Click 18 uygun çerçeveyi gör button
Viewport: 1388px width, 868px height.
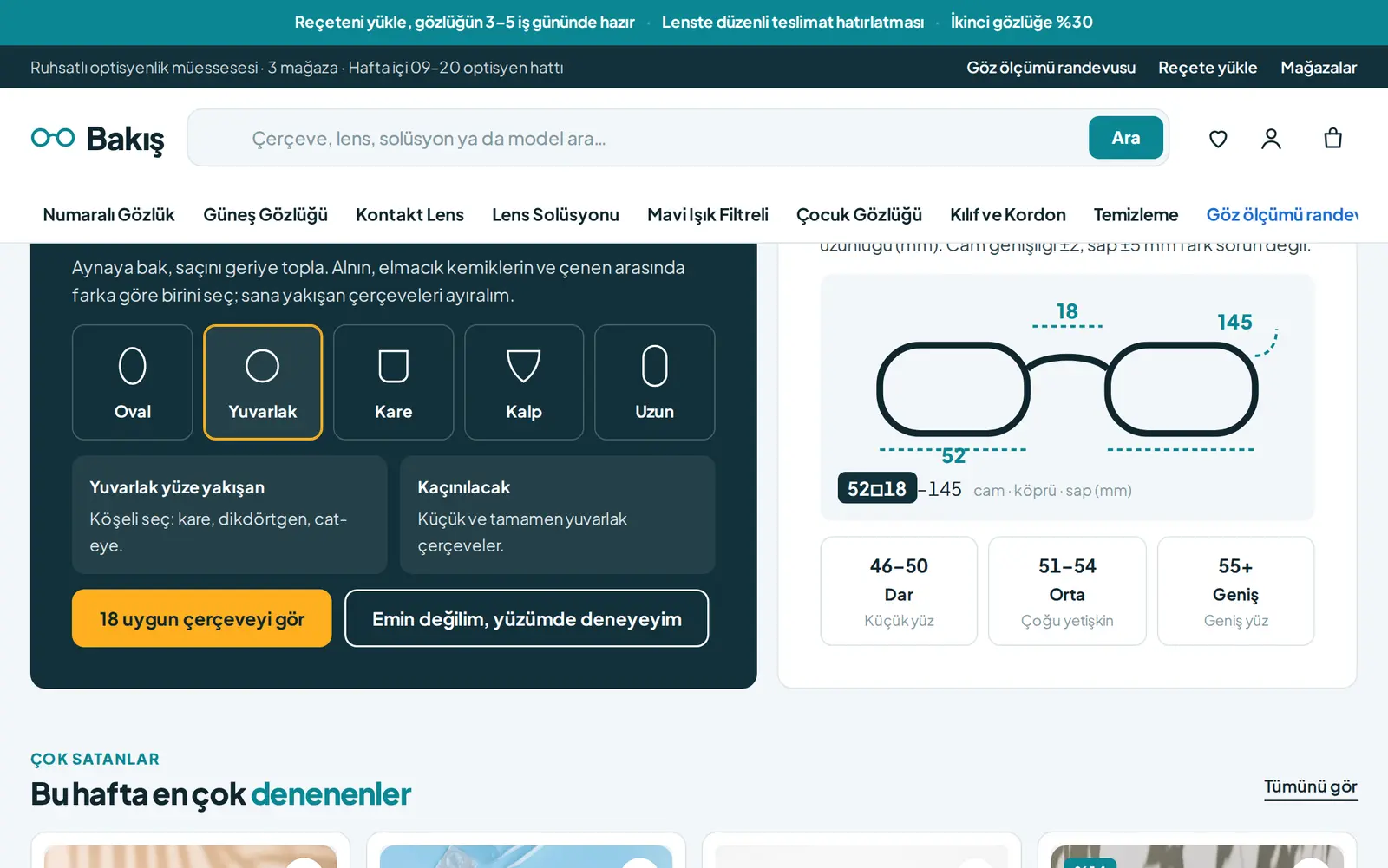(x=202, y=618)
